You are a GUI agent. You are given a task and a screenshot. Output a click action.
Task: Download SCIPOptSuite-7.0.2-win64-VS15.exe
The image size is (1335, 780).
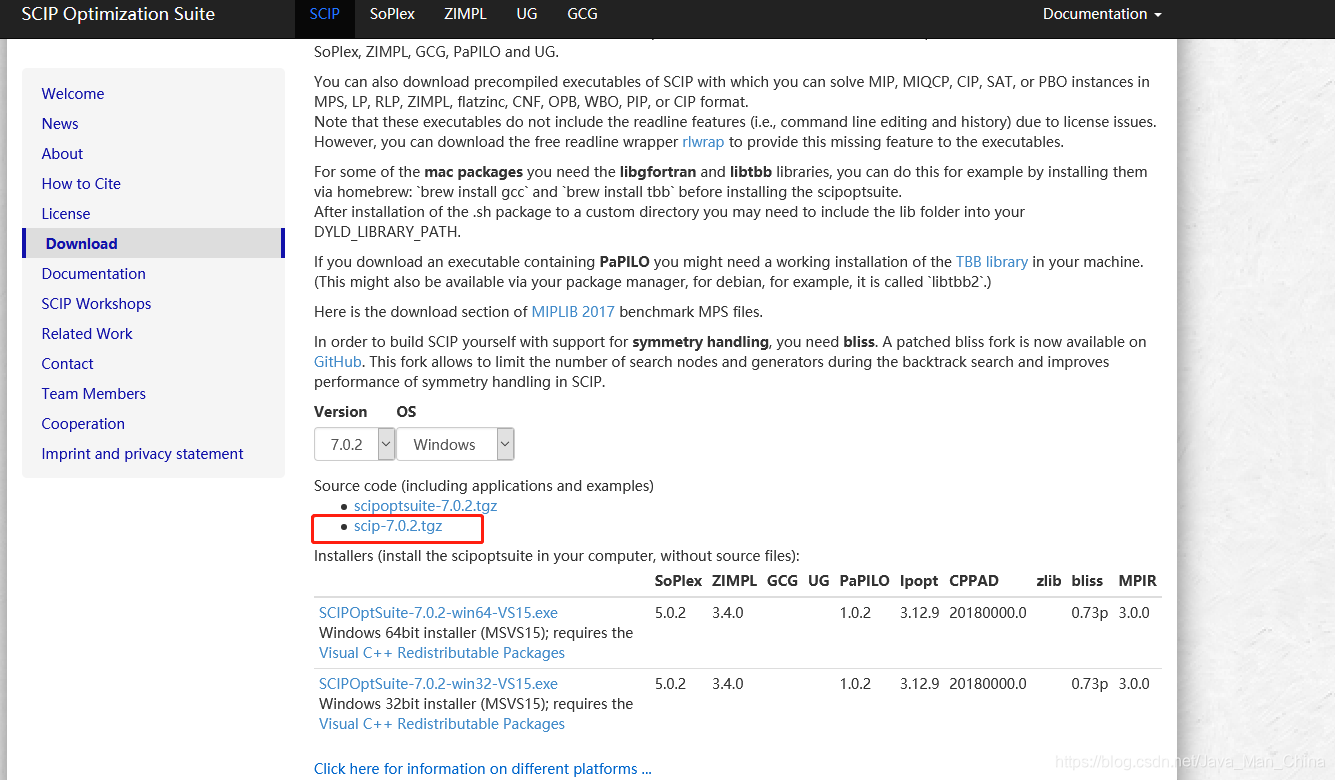coord(438,613)
